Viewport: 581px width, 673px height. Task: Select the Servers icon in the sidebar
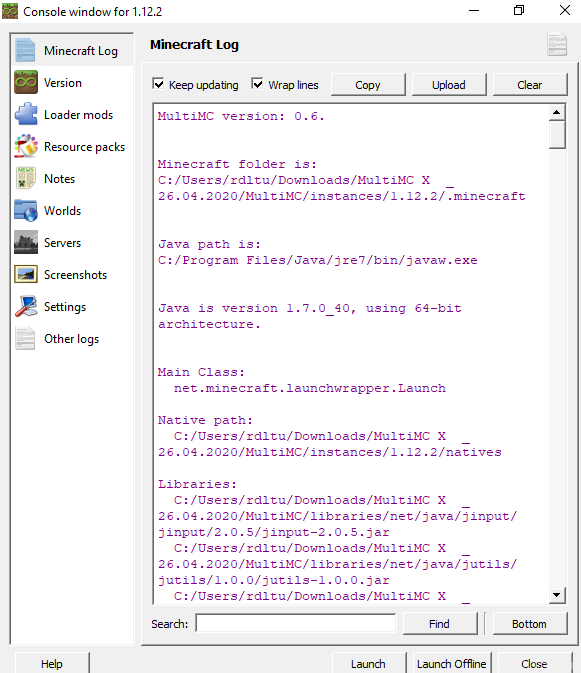26,243
